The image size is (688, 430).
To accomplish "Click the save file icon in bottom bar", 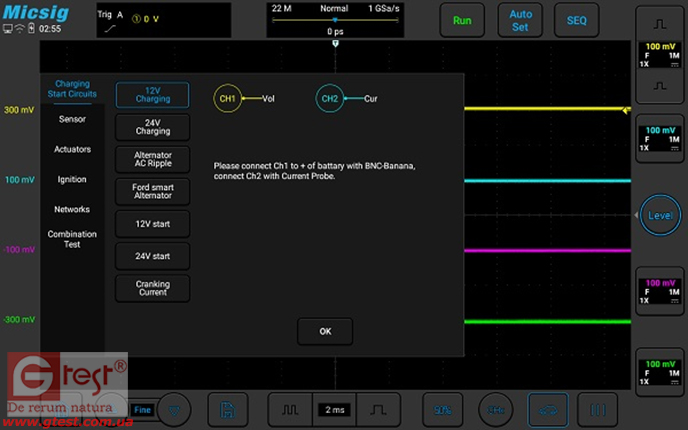I will [228, 410].
